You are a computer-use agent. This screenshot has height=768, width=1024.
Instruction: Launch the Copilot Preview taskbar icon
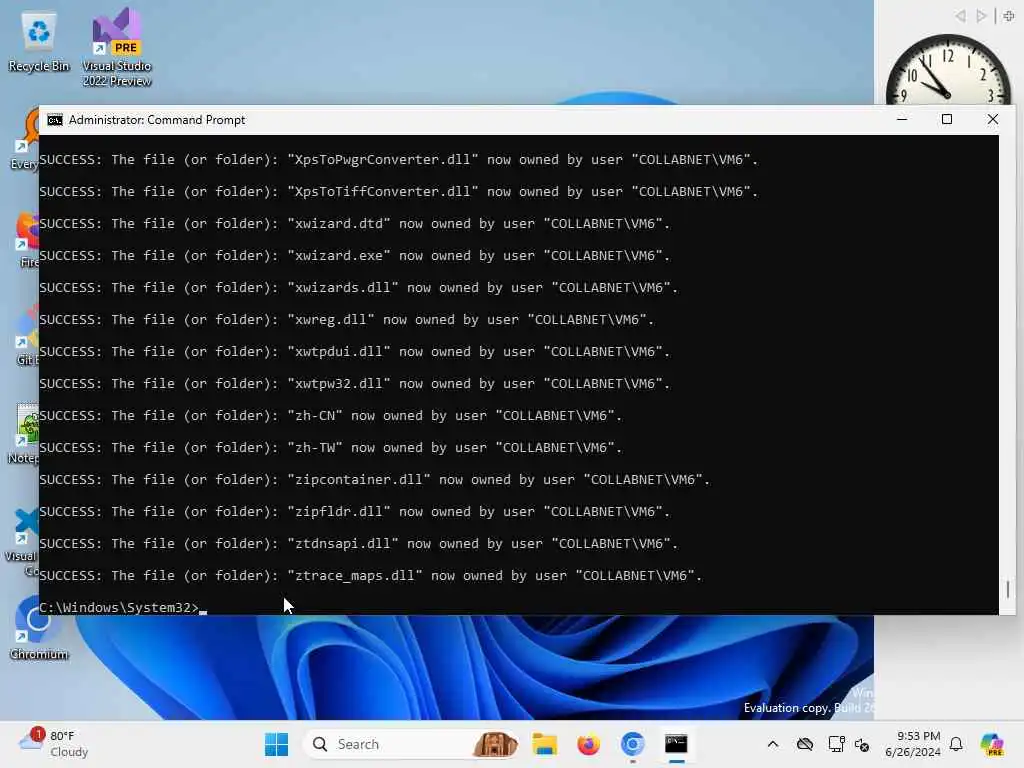992,744
